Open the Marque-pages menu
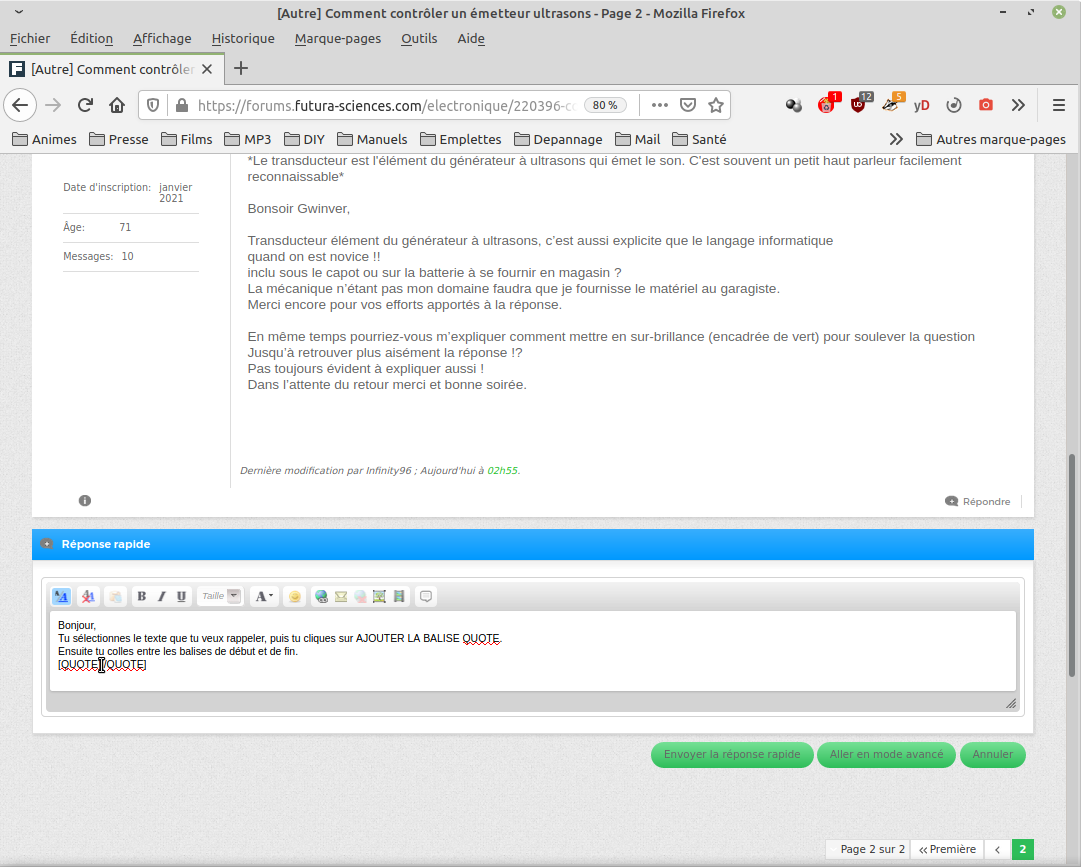 pos(338,39)
